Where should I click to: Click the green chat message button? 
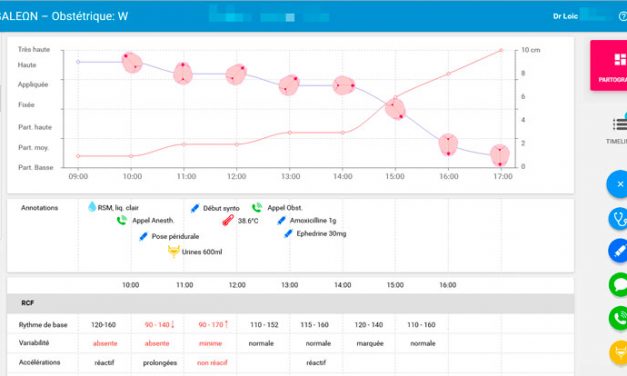coord(619,284)
